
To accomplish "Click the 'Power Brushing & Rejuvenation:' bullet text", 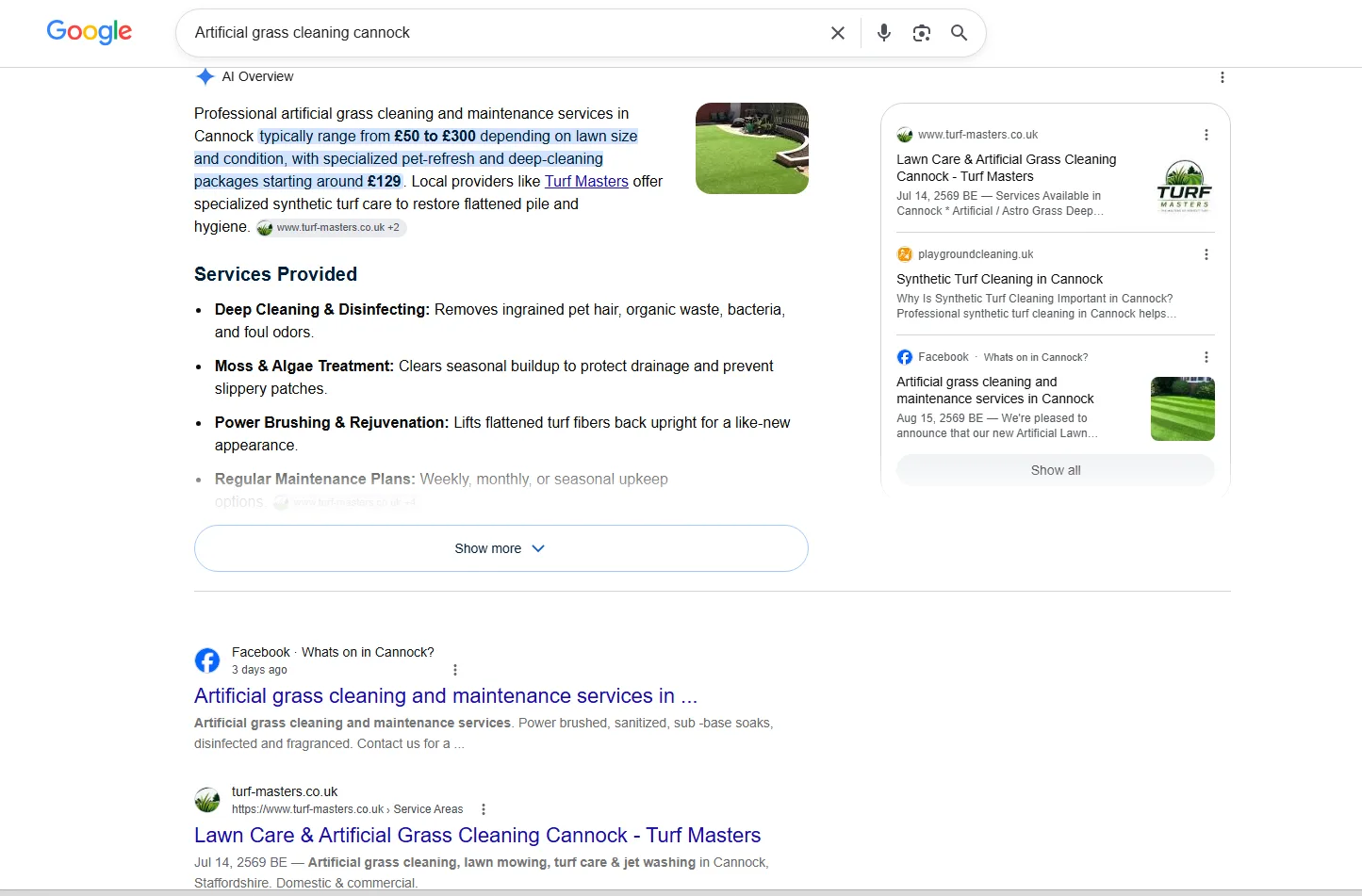I will click(332, 422).
